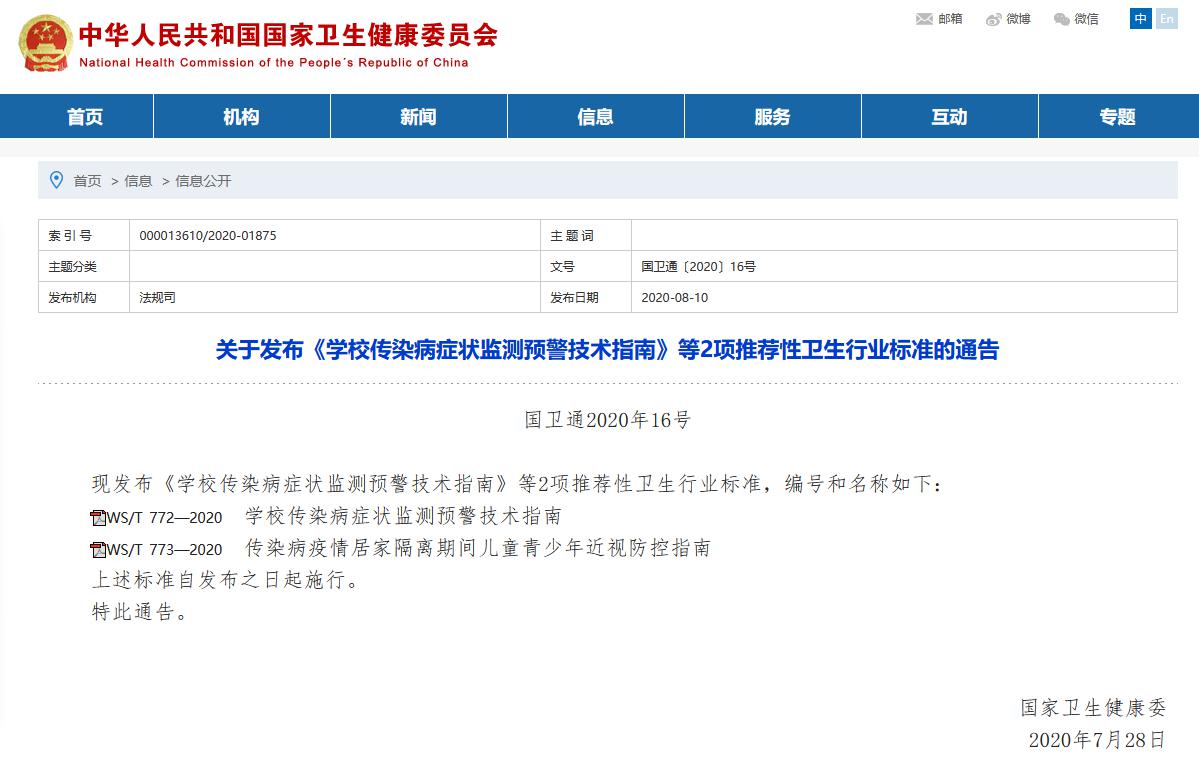The image size is (1199, 769).
Task: Open the 互动 navigation menu
Action: pos(948,116)
